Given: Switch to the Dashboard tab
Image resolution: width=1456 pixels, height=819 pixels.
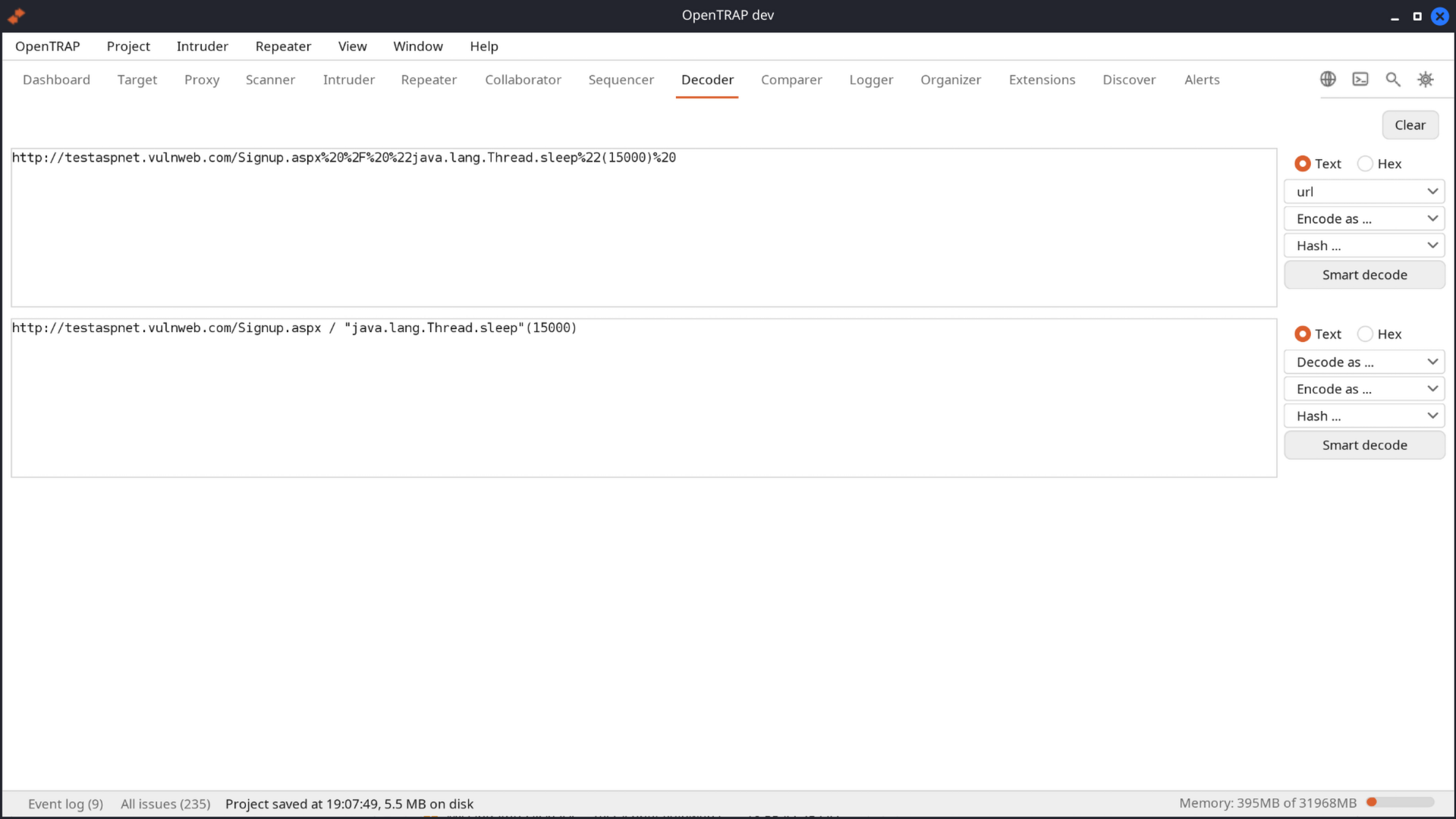Looking at the screenshot, I should (56, 80).
